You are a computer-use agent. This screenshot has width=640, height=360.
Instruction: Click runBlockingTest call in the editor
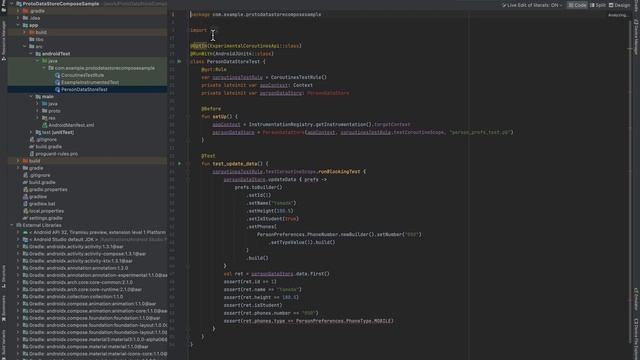339,172
